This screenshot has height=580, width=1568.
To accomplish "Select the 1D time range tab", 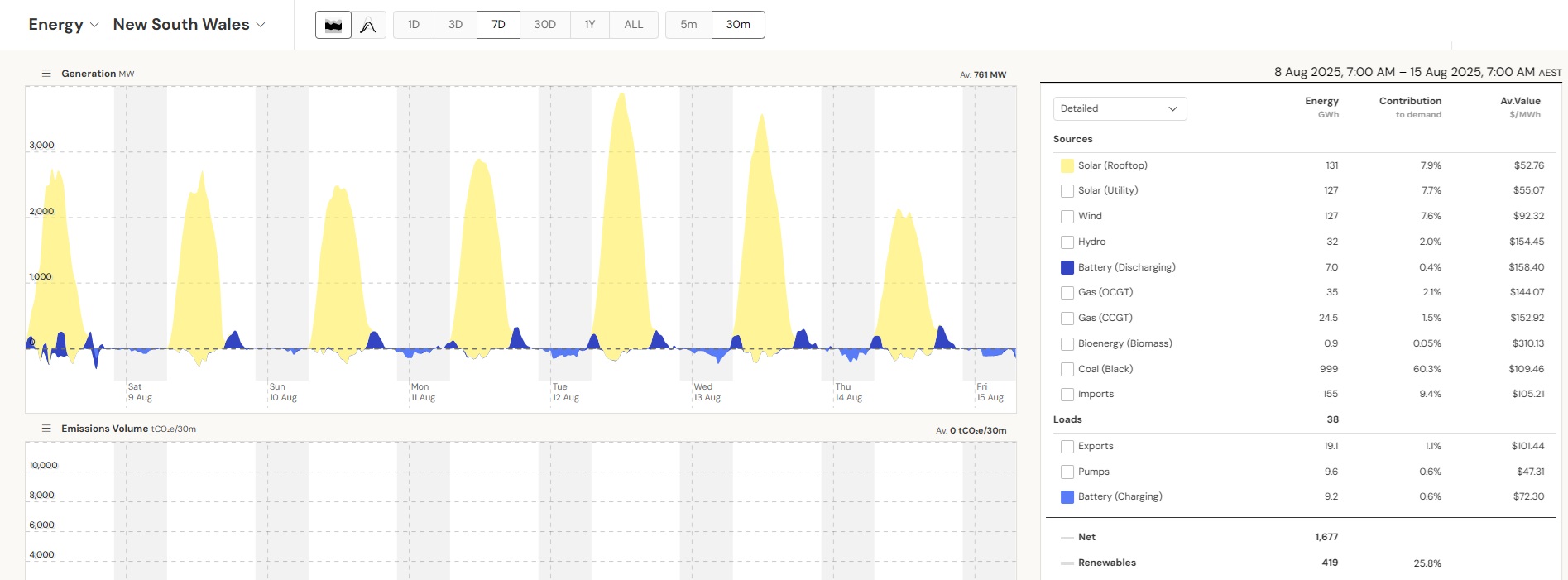I will coord(414,25).
